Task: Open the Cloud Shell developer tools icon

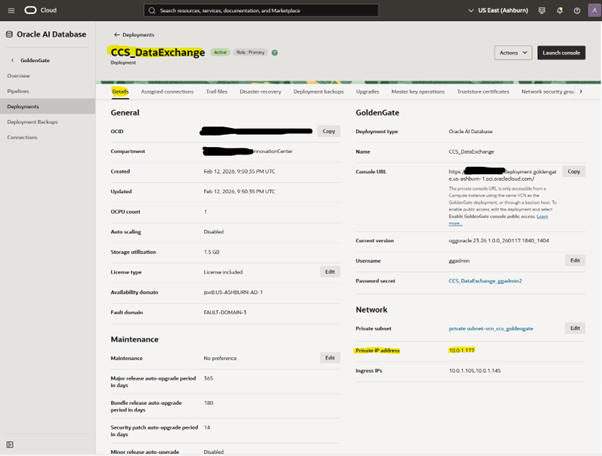Action: [x=542, y=10]
